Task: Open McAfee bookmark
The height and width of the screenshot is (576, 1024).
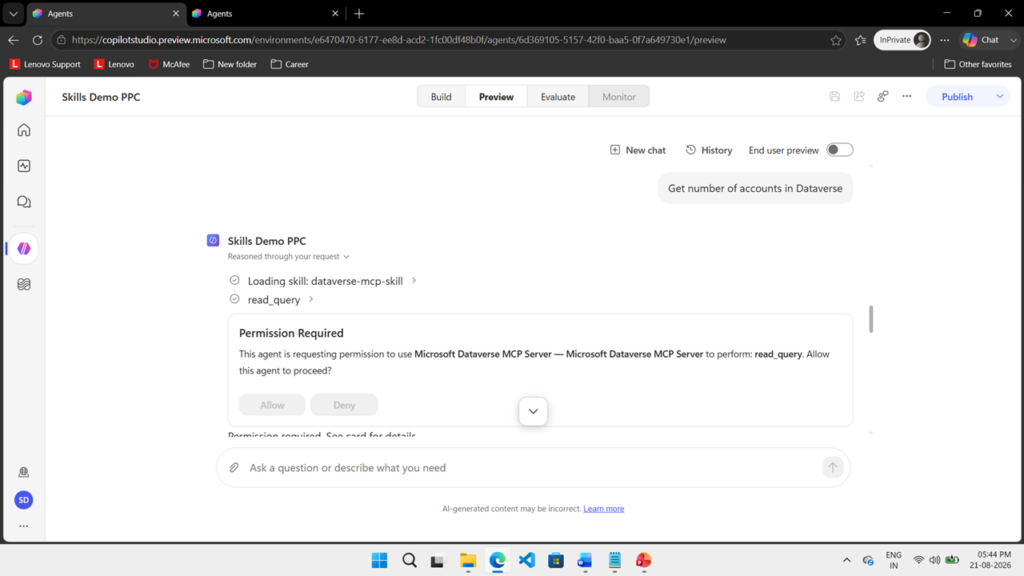Action: pos(169,64)
